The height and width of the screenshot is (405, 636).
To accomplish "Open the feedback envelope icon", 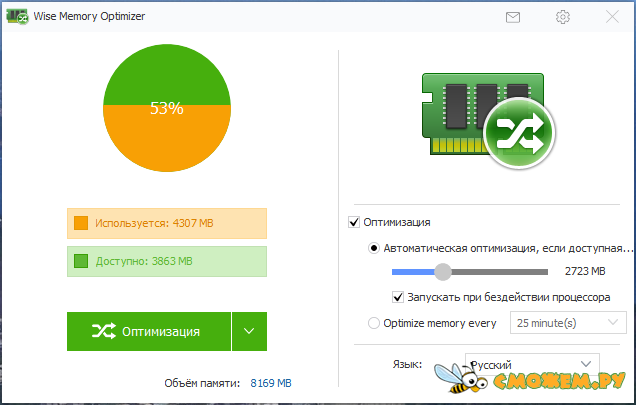I will click(x=513, y=17).
